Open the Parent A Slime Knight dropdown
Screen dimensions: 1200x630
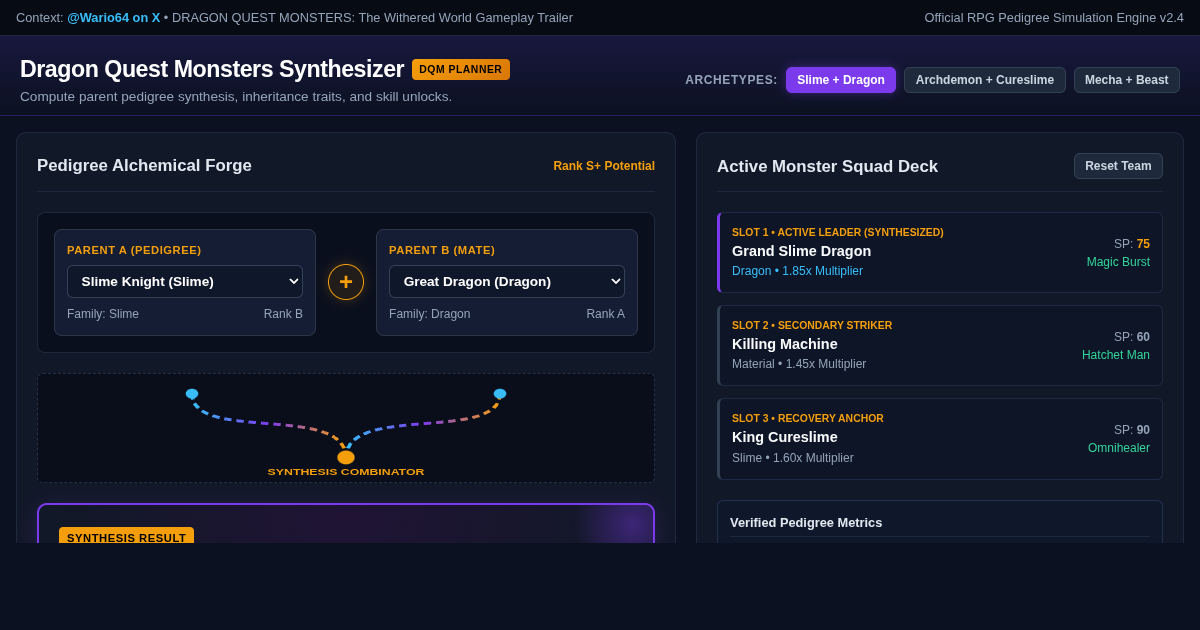[x=185, y=281]
